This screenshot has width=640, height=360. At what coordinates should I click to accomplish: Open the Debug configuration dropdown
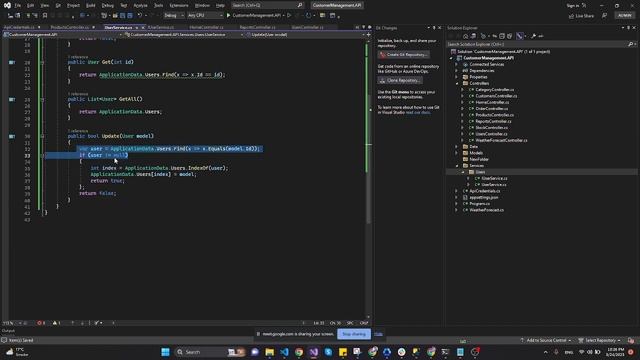pyautogui.click(x=174, y=16)
